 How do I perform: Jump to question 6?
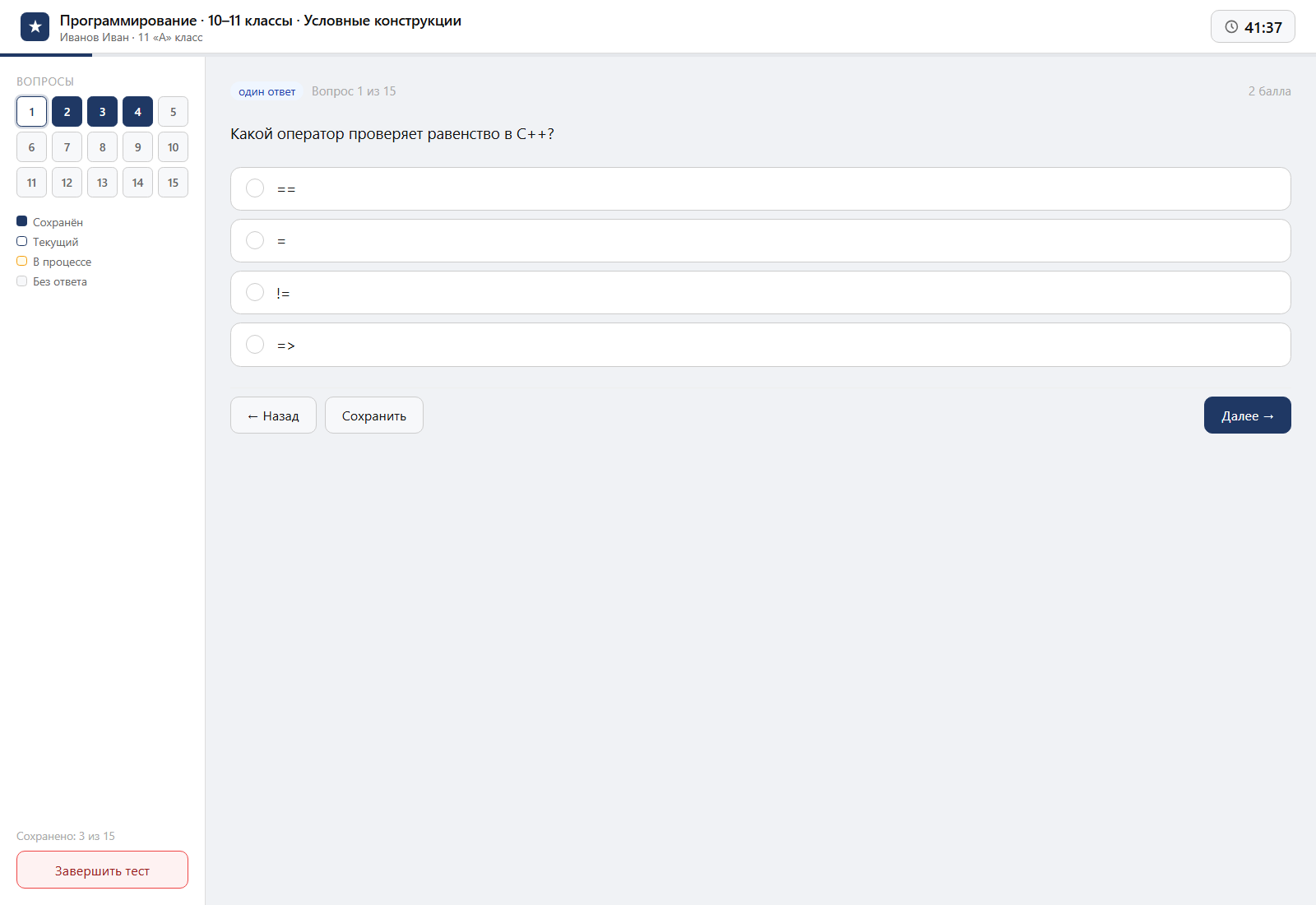pos(31,147)
